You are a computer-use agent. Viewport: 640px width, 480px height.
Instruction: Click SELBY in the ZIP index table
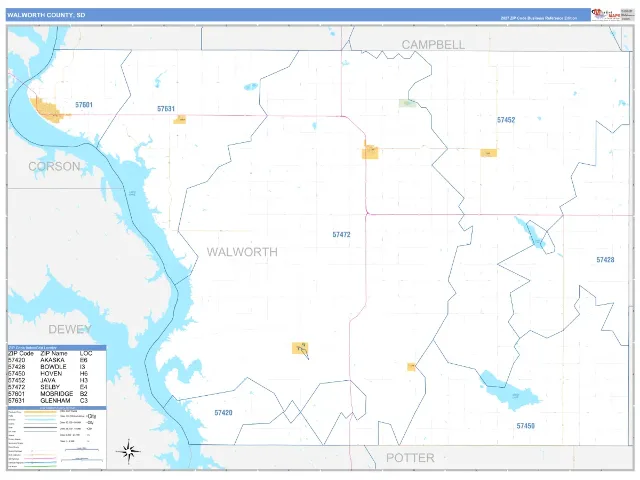[50, 387]
